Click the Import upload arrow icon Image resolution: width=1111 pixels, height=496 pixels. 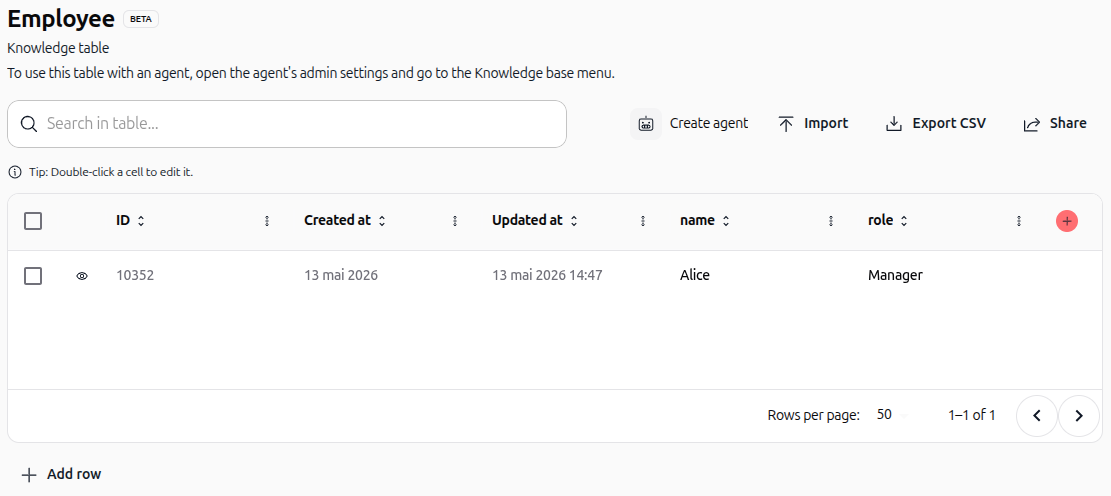click(x=786, y=124)
